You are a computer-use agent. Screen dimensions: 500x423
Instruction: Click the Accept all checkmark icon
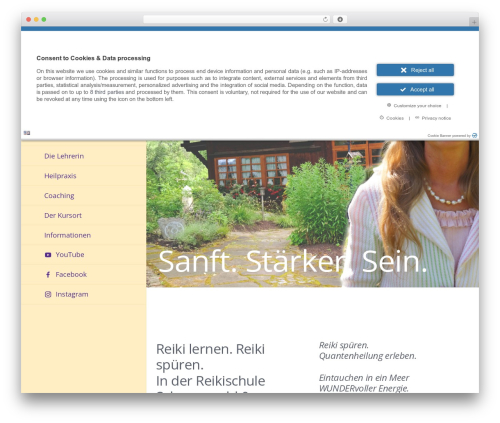(x=403, y=89)
